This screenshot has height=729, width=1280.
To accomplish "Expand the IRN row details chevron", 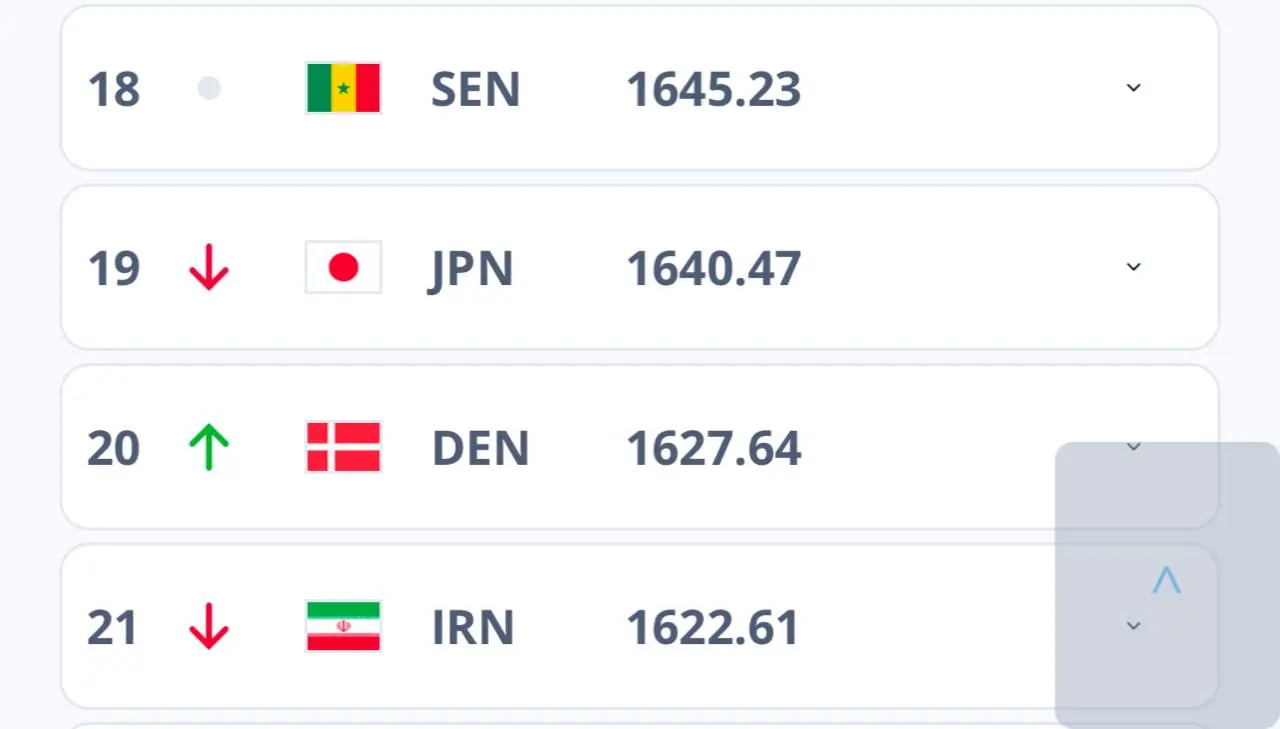I will [1133, 626].
